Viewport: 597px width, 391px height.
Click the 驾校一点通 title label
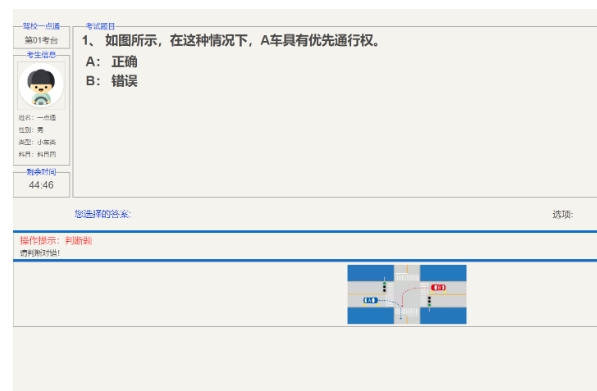pos(42,26)
